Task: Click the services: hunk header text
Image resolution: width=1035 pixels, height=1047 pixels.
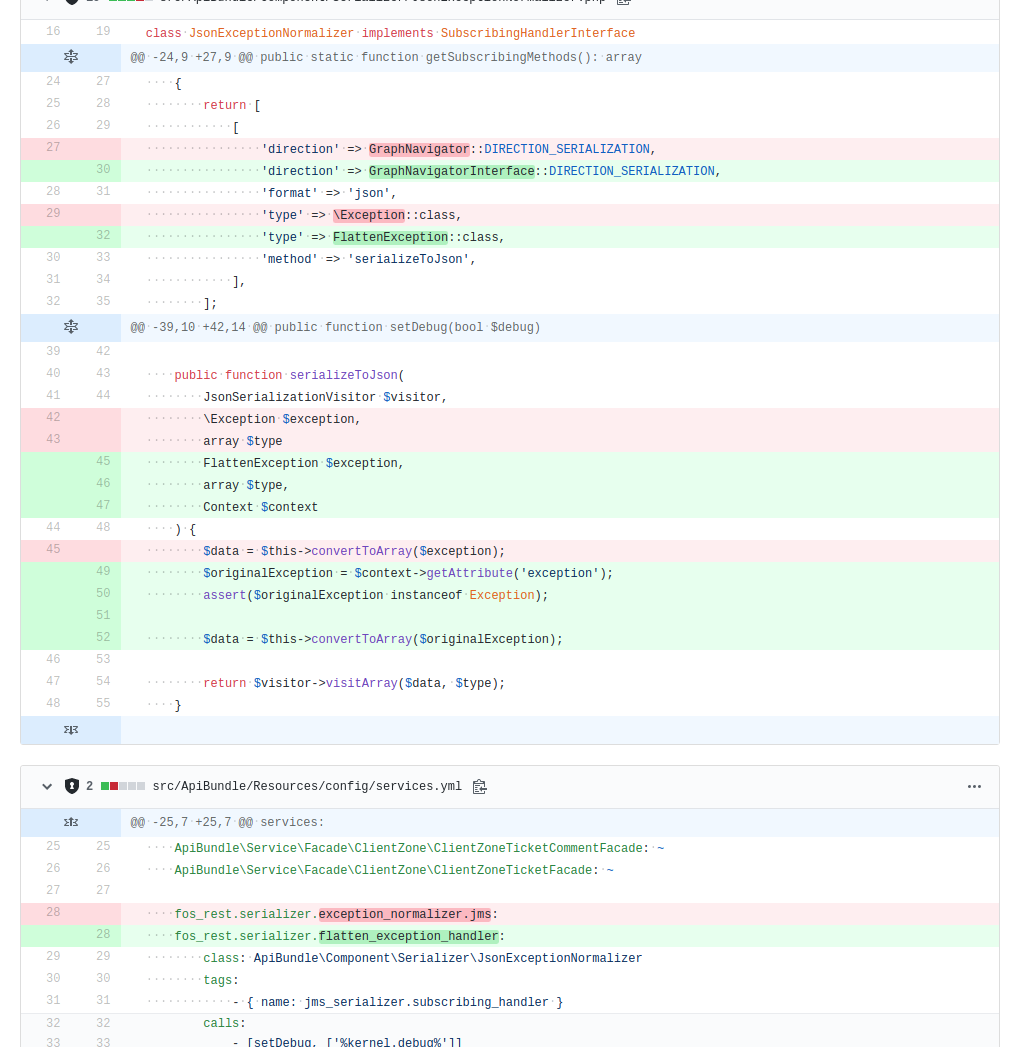Action: coord(227,822)
